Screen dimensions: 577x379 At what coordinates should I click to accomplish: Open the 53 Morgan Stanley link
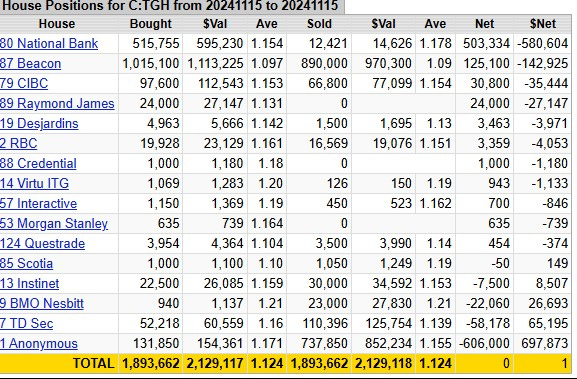[54, 223]
